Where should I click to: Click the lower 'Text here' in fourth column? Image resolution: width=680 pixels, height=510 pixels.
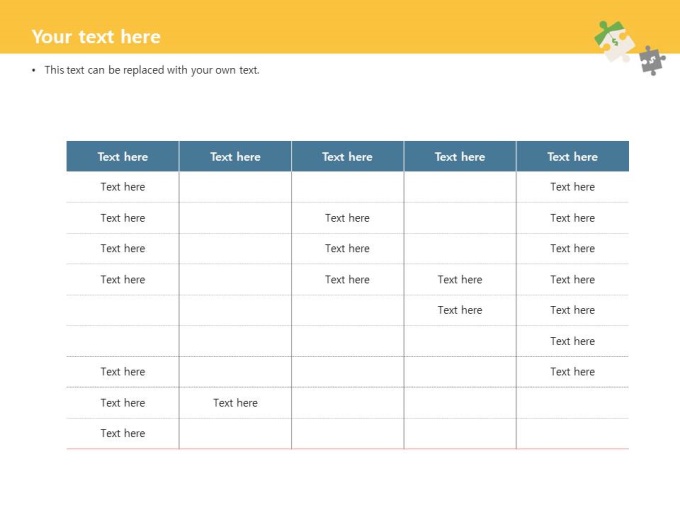pos(460,310)
